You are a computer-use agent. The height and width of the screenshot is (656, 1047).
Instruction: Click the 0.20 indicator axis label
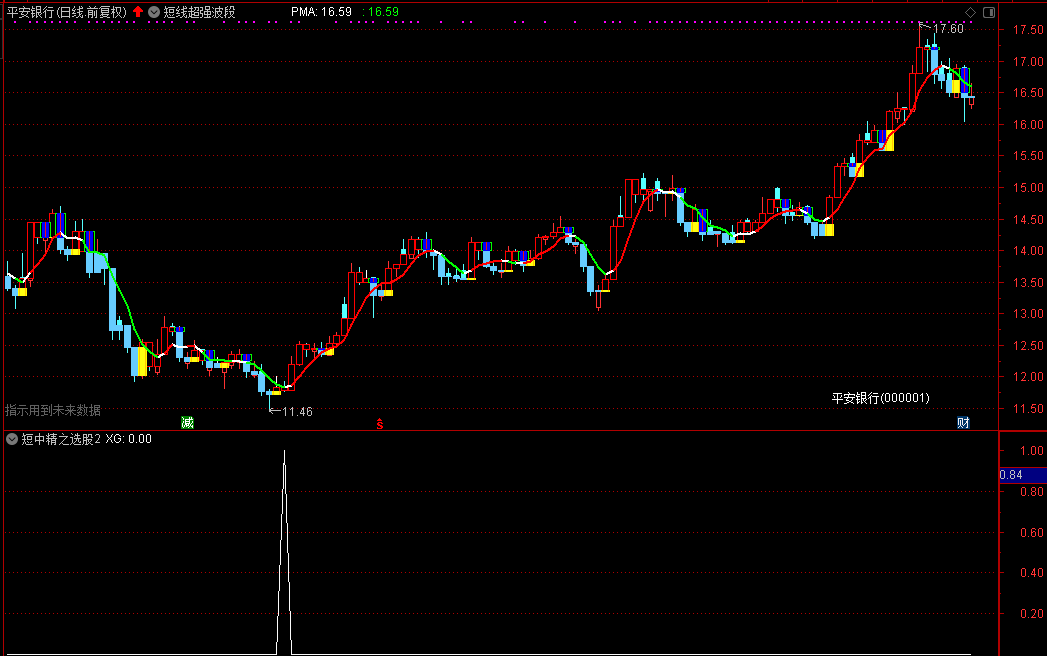tap(1032, 613)
